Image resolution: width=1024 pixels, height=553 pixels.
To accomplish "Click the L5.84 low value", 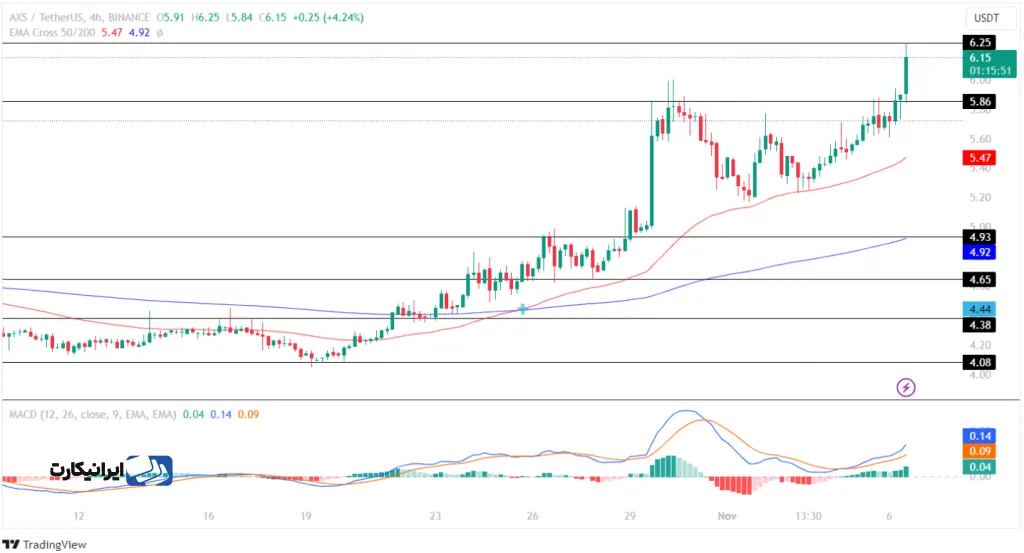I will pyautogui.click(x=239, y=17).
